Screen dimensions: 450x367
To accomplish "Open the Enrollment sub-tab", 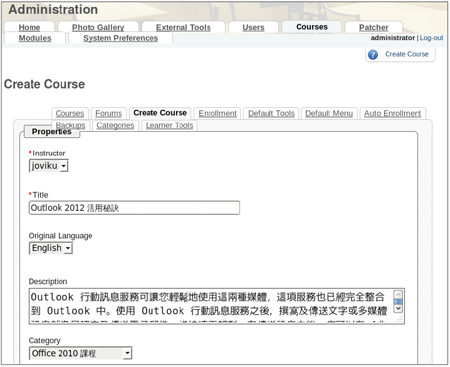I will point(218,113).
